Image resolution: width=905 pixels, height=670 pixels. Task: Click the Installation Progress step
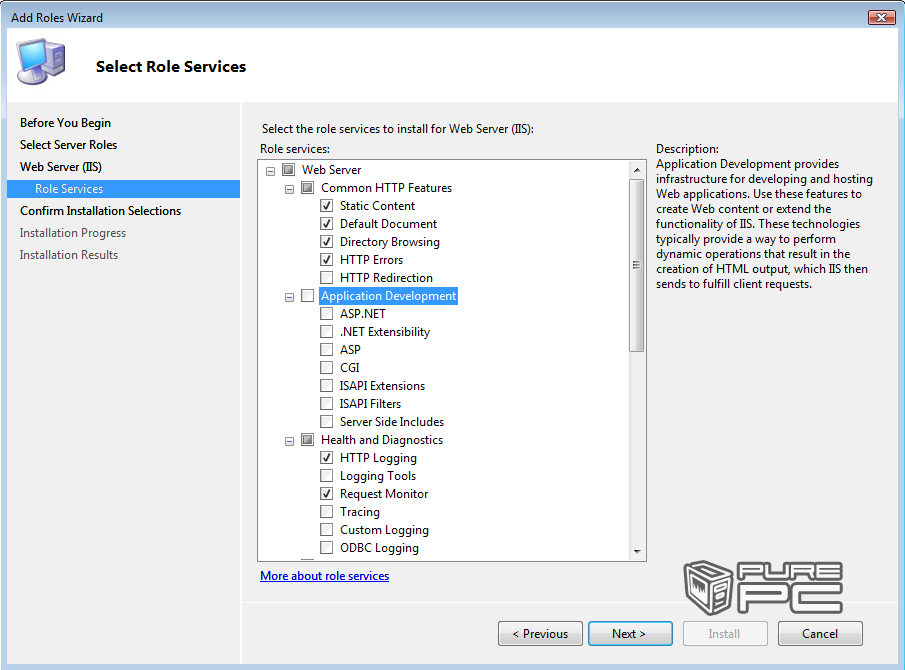73,233
